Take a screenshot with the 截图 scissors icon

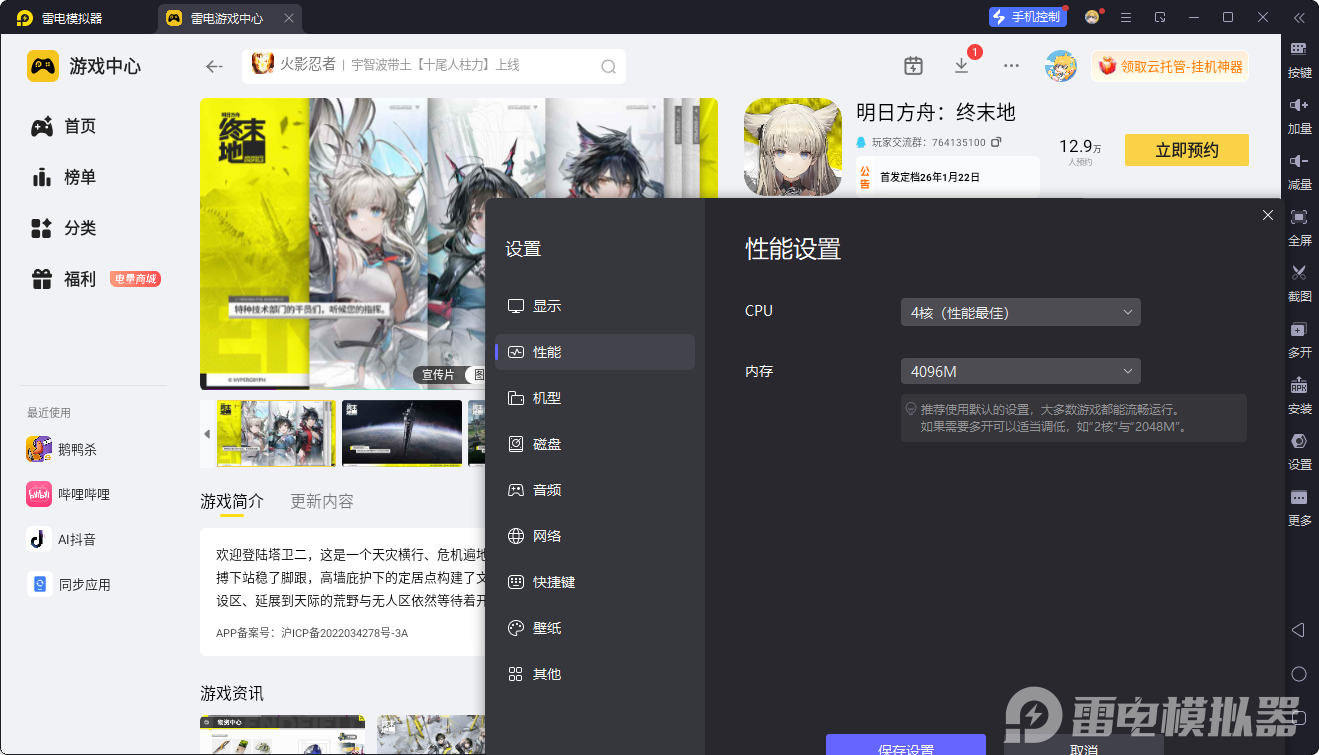click(x=1299, y=282)
